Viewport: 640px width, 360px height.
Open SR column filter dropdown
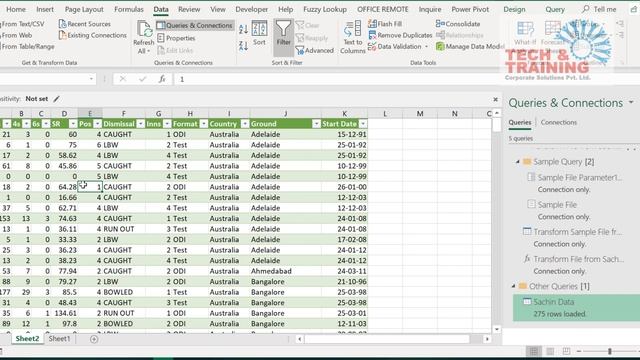[73, 124]
